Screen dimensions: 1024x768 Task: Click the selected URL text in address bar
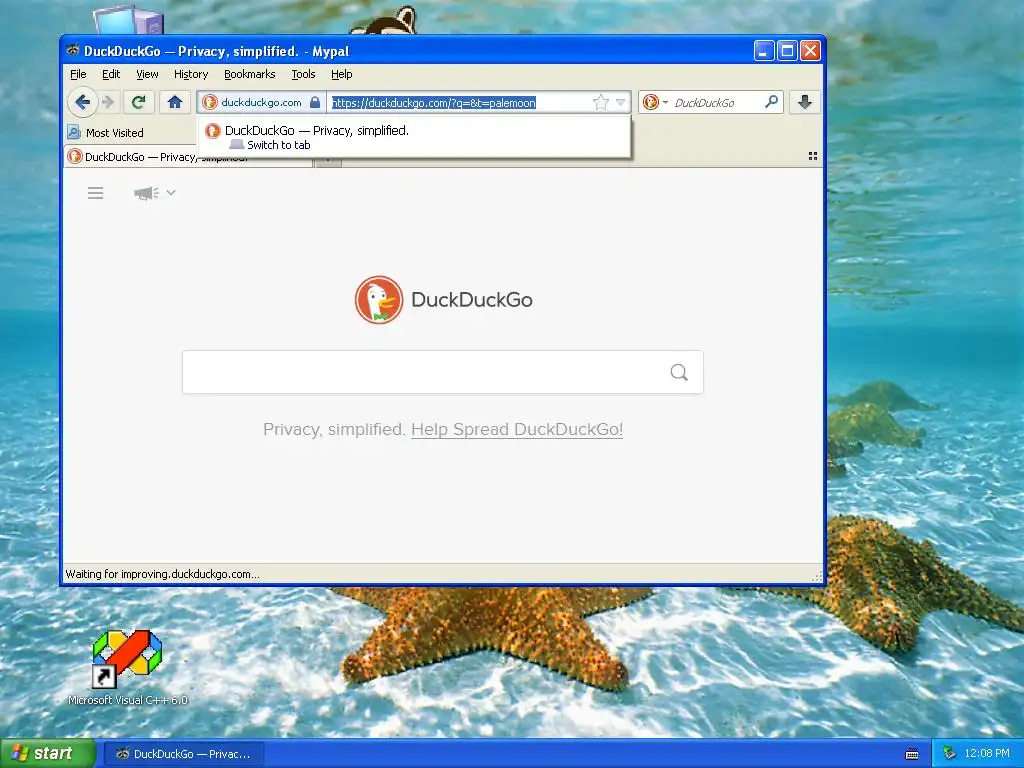pyautogui.click(x=434, y=103)
